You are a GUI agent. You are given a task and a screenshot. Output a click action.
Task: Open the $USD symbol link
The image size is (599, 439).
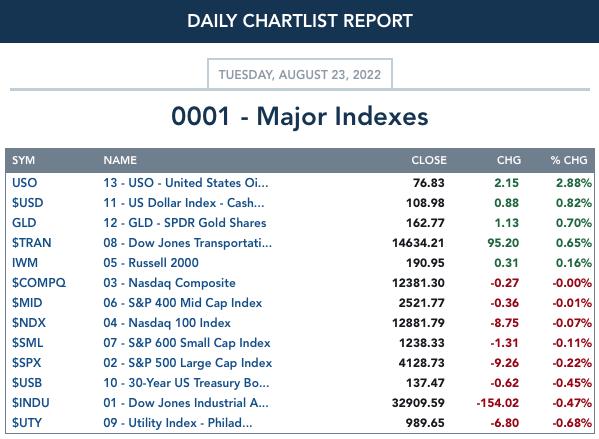pyautogui.click(x=28, y=202)
